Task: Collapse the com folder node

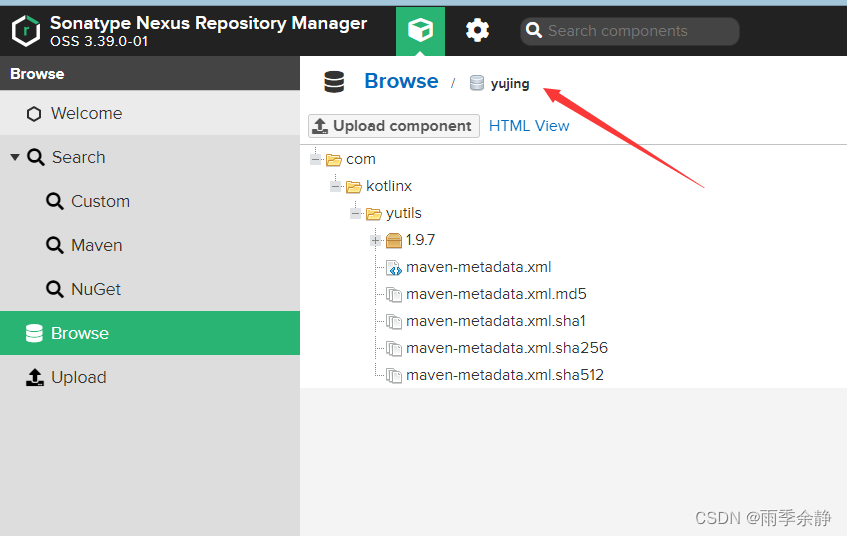Action: tap(315, 159)
